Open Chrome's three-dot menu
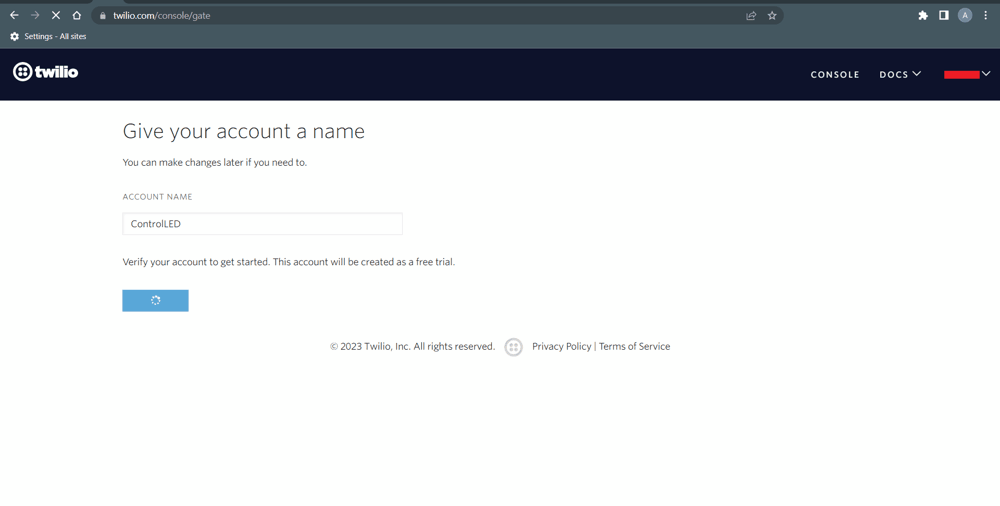This screenshot has width=1000, height=506. (986, 16)
